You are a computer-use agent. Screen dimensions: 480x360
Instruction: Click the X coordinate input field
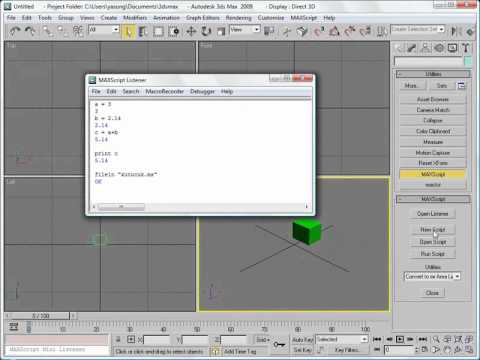point(157,340)
